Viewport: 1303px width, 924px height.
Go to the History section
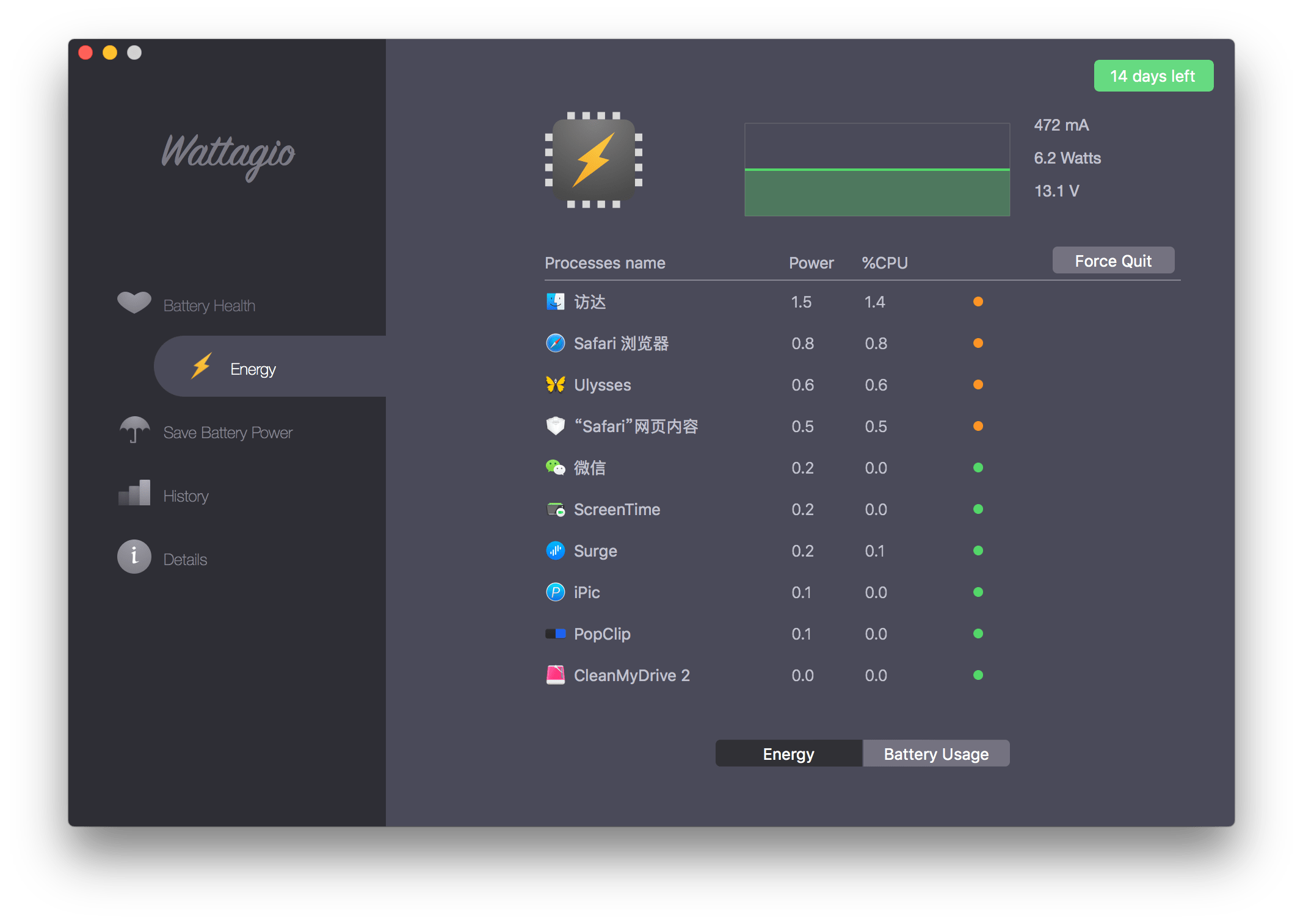186,496
